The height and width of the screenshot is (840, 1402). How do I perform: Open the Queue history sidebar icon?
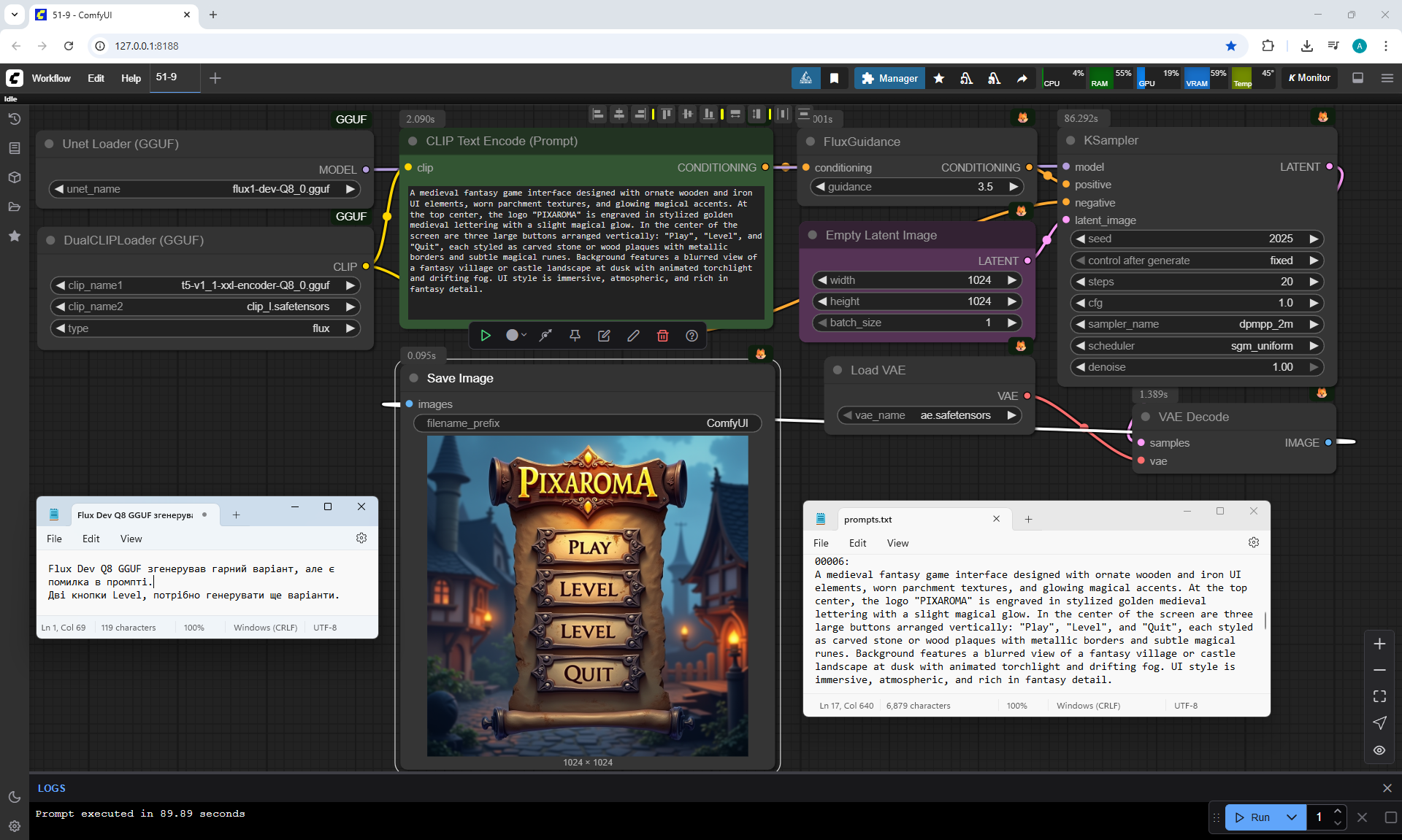pos(14,119)
